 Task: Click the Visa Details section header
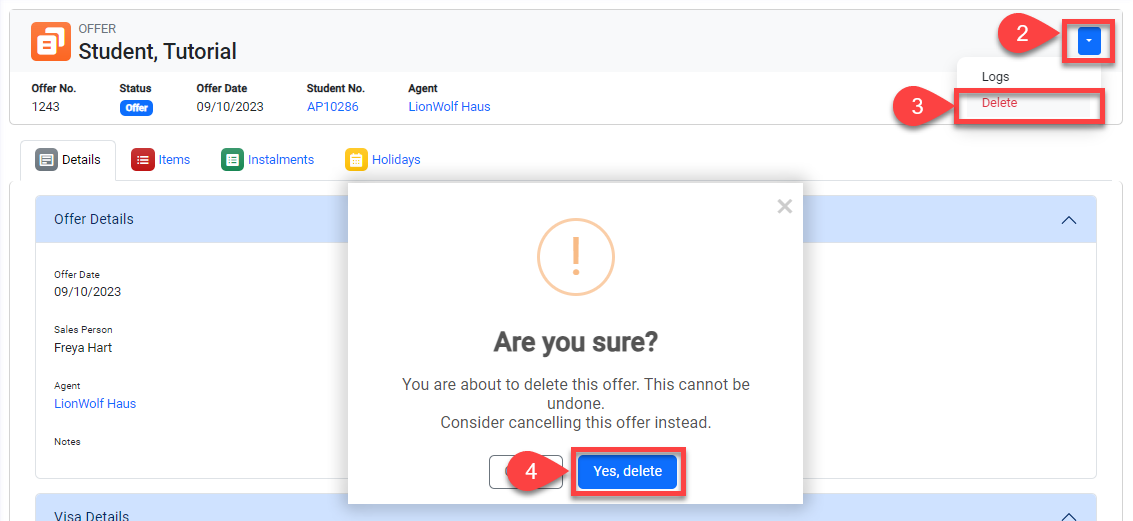point(566,508)
